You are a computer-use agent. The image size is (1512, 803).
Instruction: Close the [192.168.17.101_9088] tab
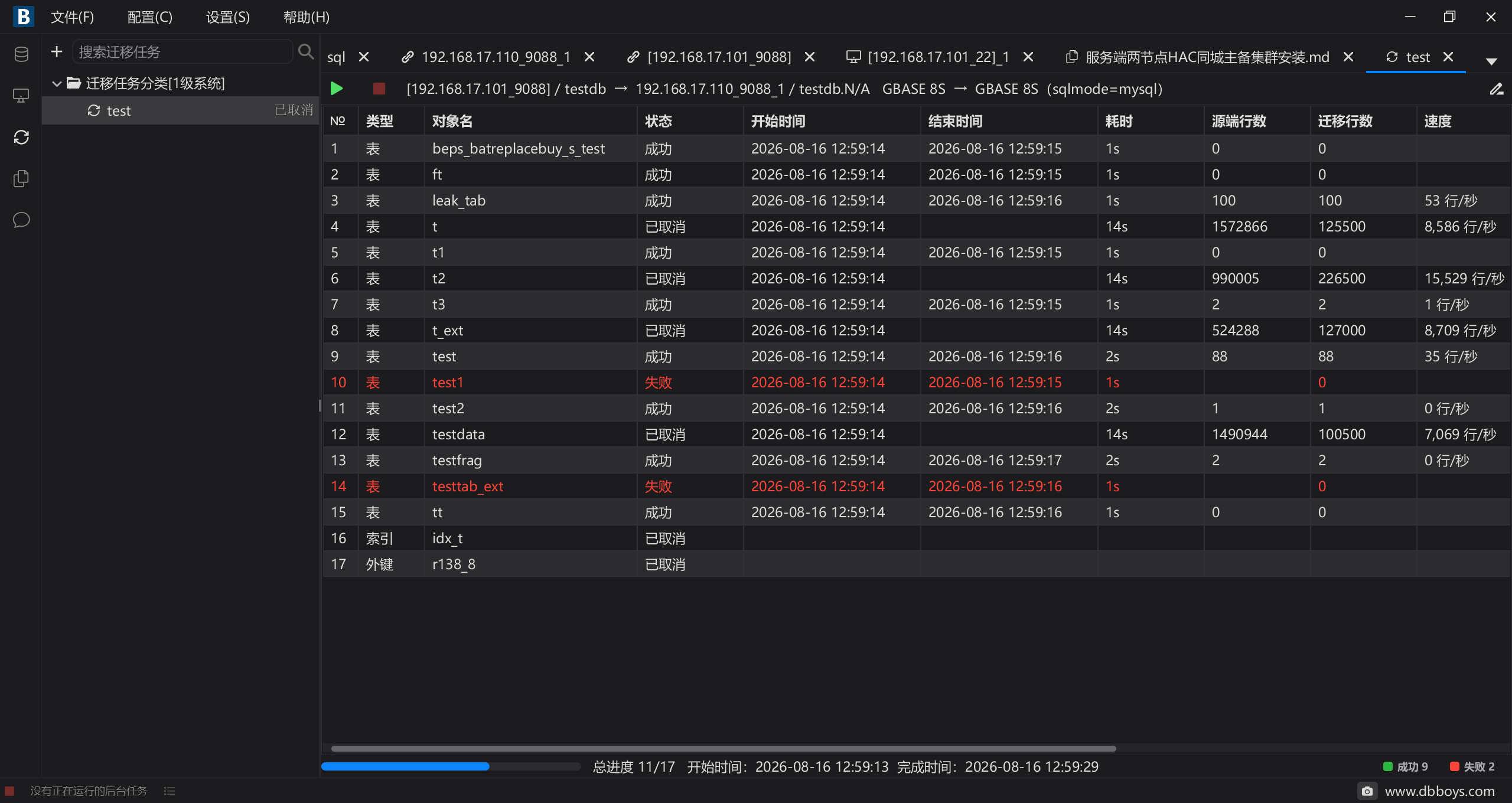(810, 57)
